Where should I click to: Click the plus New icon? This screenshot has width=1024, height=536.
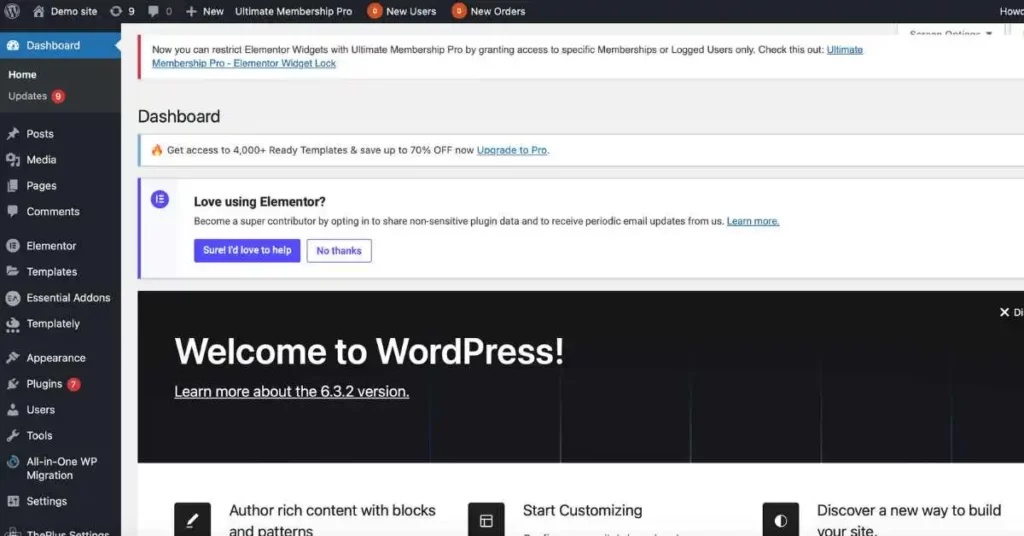[191, 11]
